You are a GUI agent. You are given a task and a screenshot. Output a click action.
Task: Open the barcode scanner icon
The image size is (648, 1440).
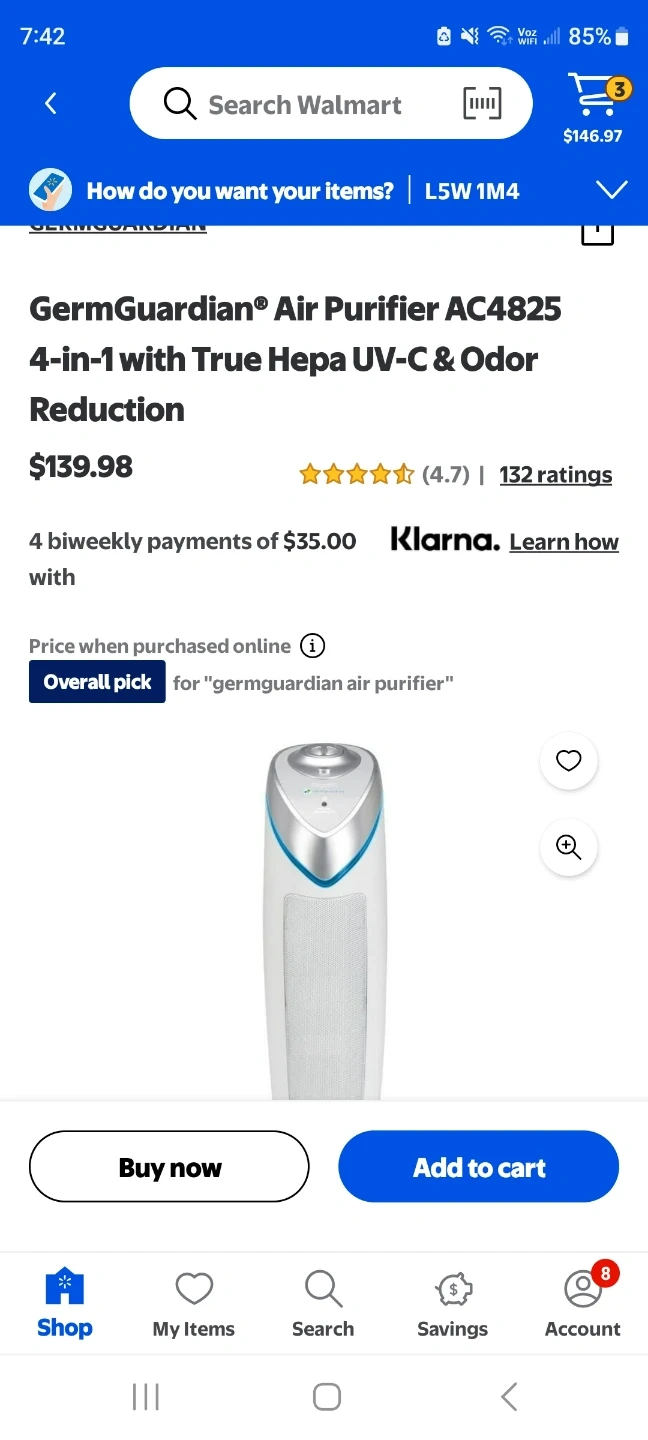pyautogui.click(x=482, y=103)
